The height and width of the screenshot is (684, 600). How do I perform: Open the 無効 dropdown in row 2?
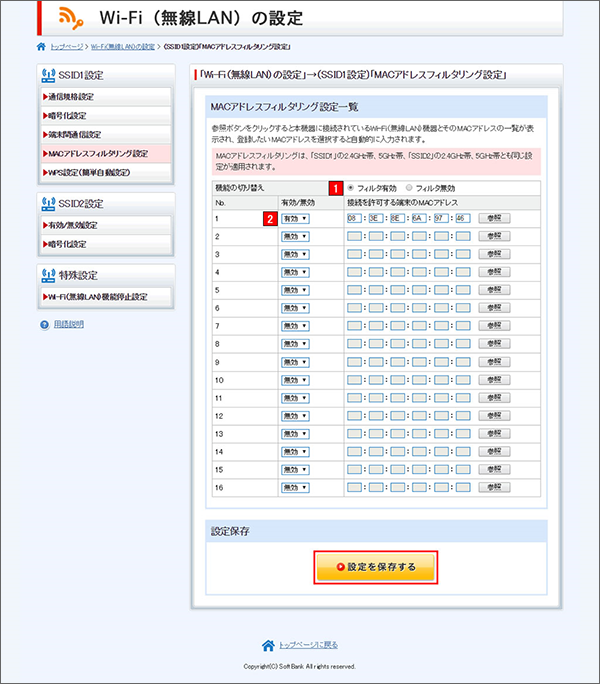point(295,236)
